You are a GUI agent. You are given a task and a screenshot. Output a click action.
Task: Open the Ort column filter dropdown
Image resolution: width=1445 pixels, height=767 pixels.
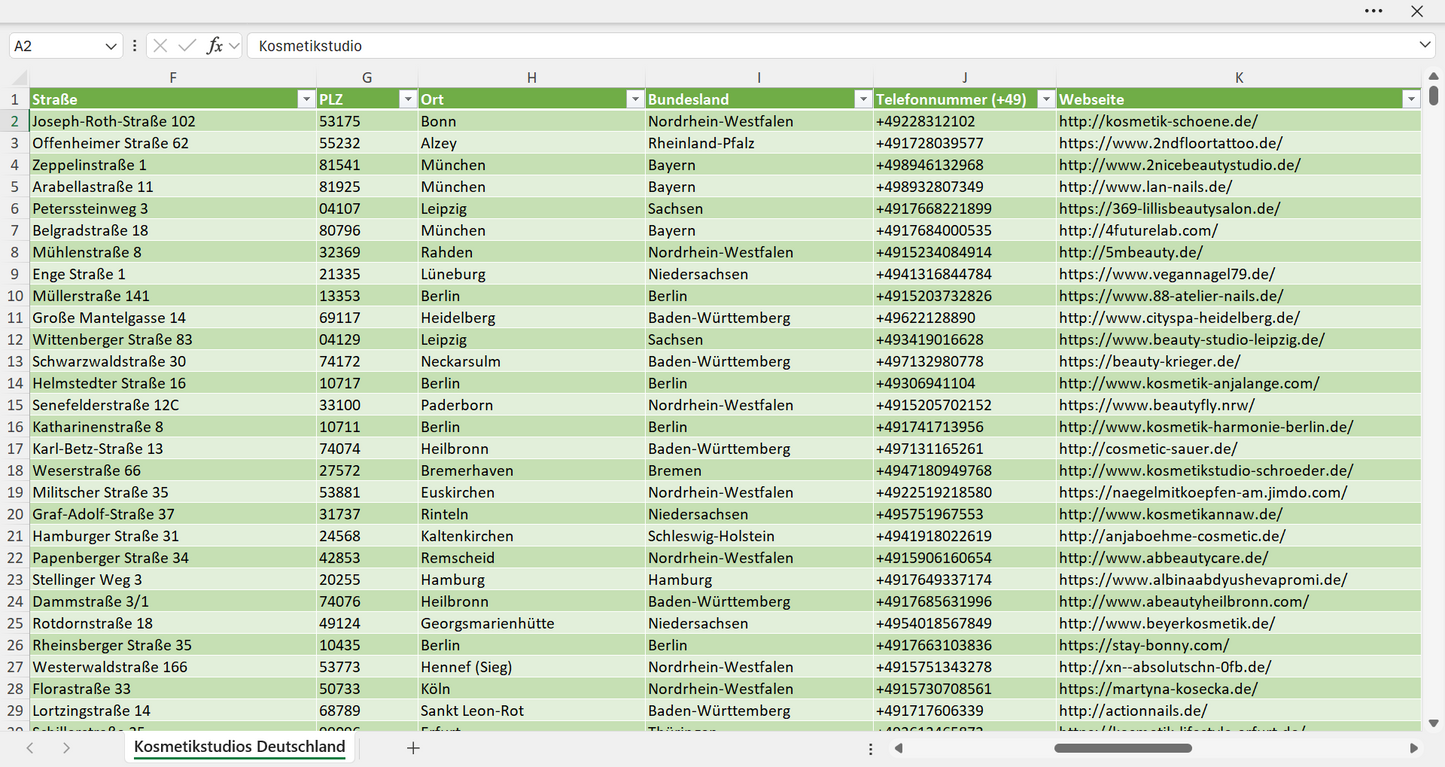pyautogui.click(x=634, y=99)
